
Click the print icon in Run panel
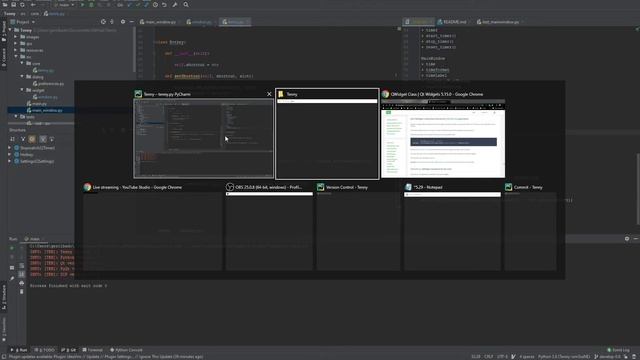tap(22, 283)
